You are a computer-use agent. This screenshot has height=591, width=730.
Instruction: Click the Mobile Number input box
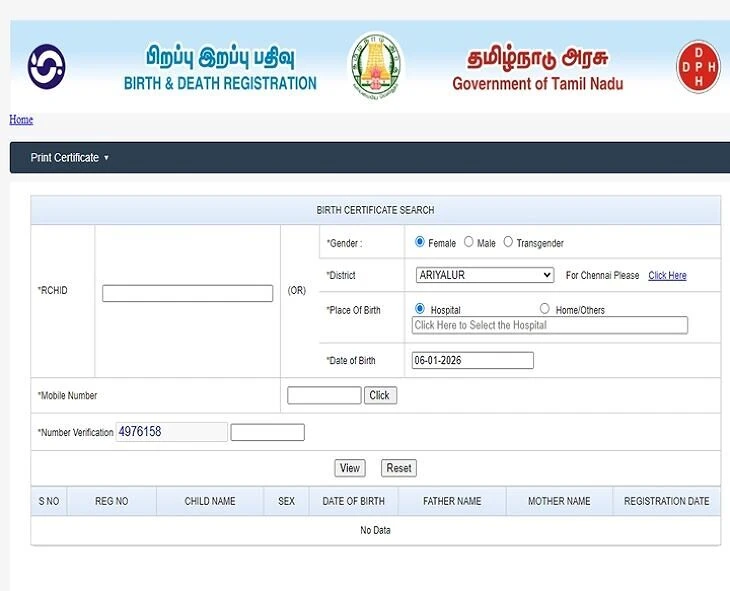(x=324, y=395)
